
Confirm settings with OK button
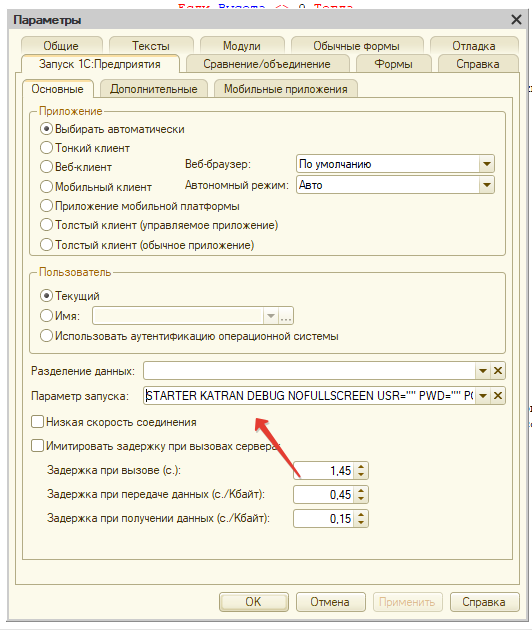254,602
